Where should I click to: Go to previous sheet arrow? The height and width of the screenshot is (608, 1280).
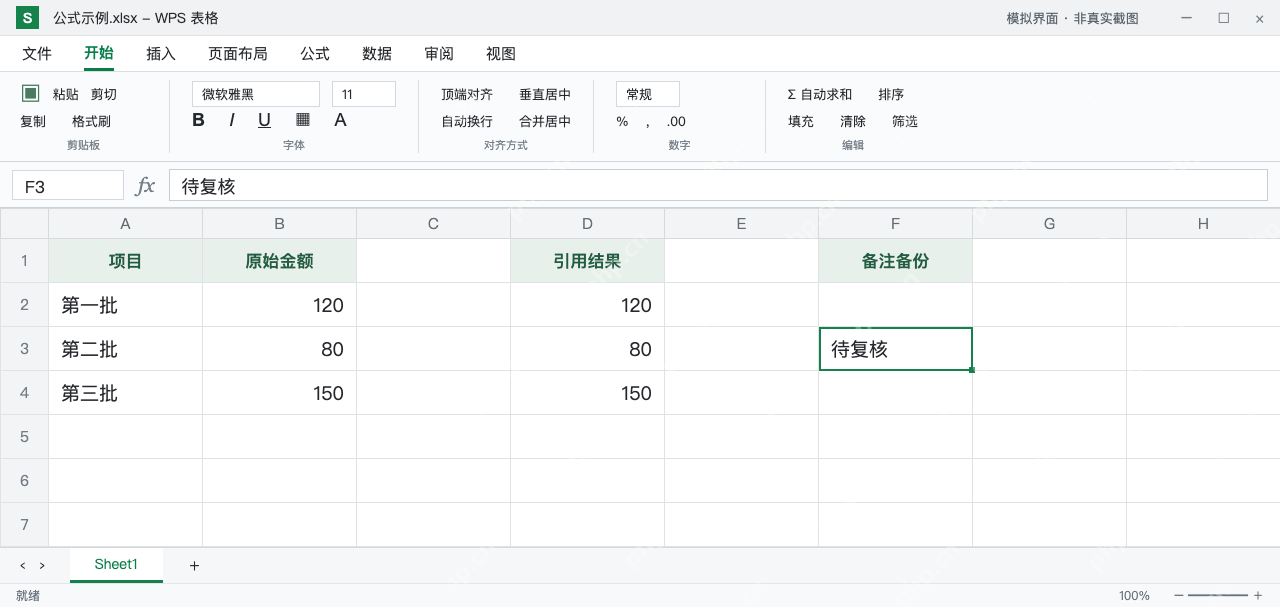click(x=23, y=566)
